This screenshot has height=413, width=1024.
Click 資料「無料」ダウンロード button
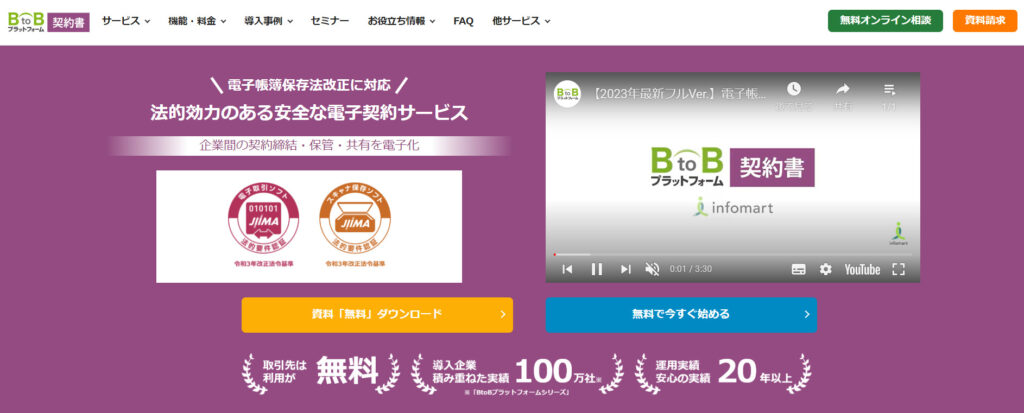coord(377,314)
